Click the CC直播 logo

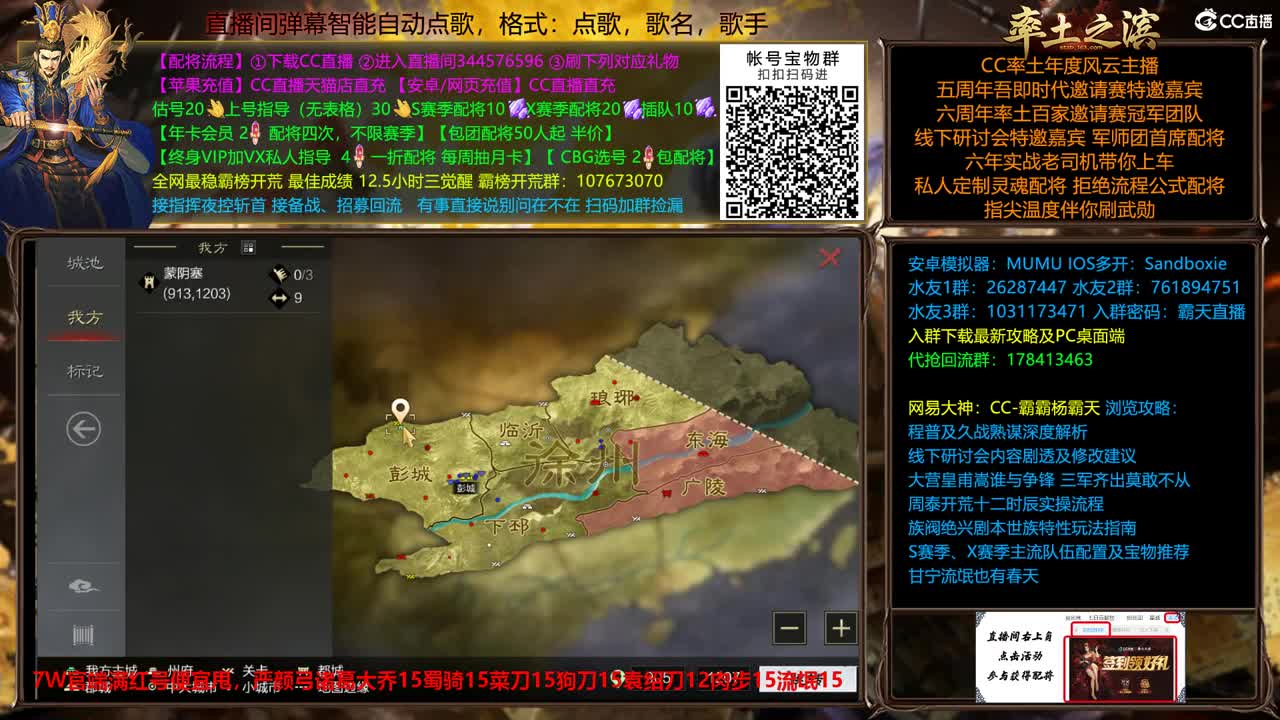1234,21
